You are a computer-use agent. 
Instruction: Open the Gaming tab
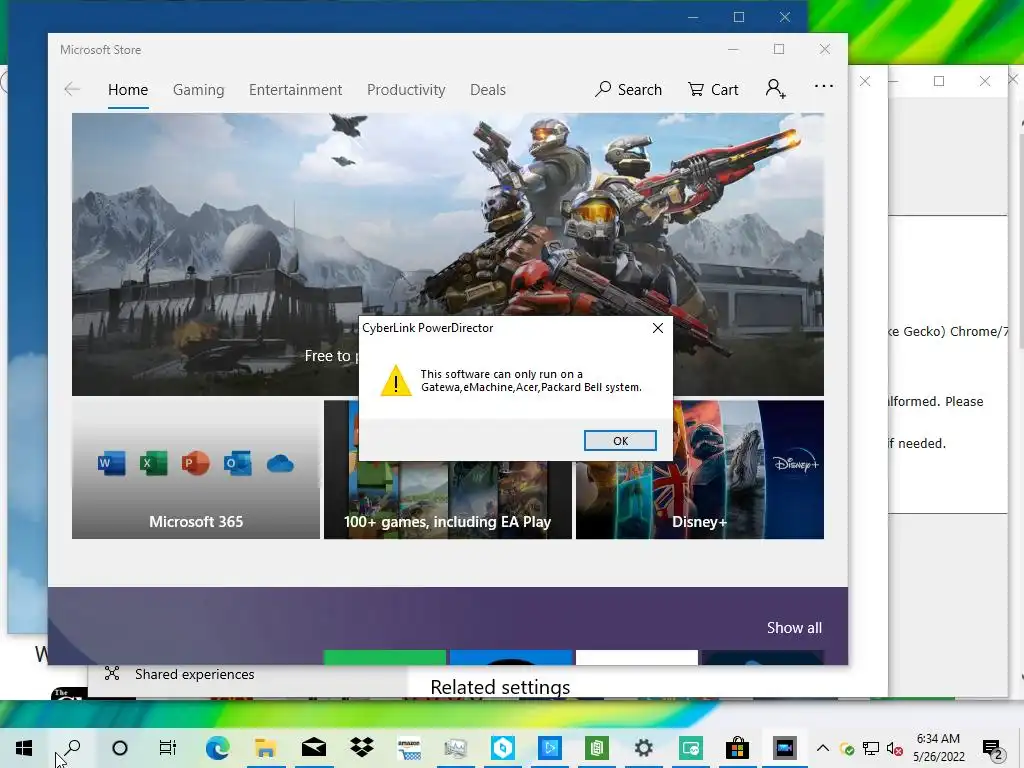tap(199, 89)
